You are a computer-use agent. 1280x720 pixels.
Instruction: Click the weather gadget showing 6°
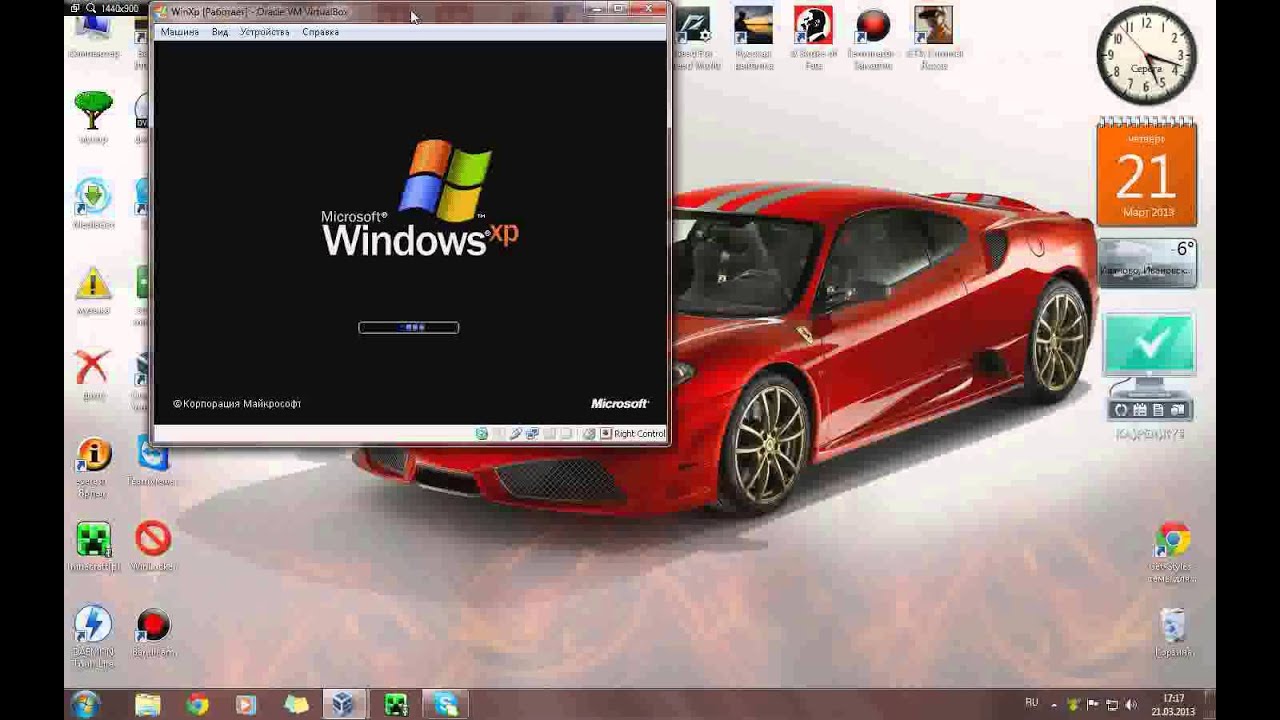[x=1147, y=264]
